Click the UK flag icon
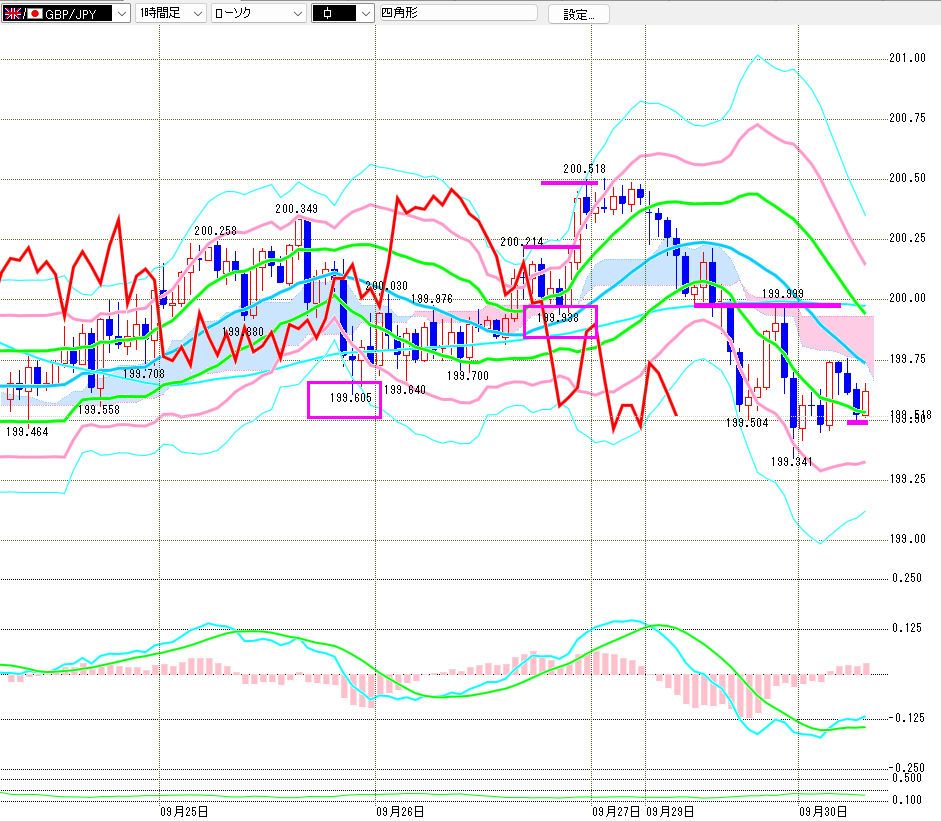941x821 pixels. click(11, 14)
